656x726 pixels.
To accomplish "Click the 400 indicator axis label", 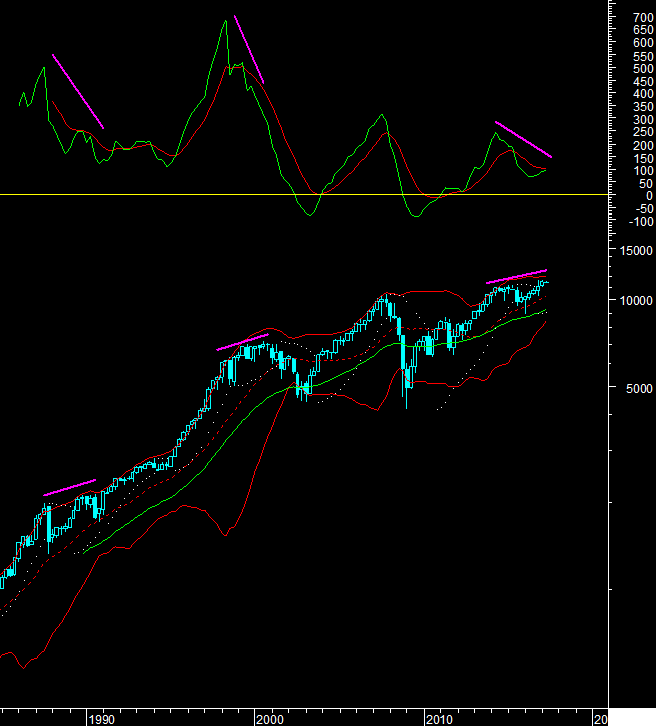I will click(x=643, y=94).
